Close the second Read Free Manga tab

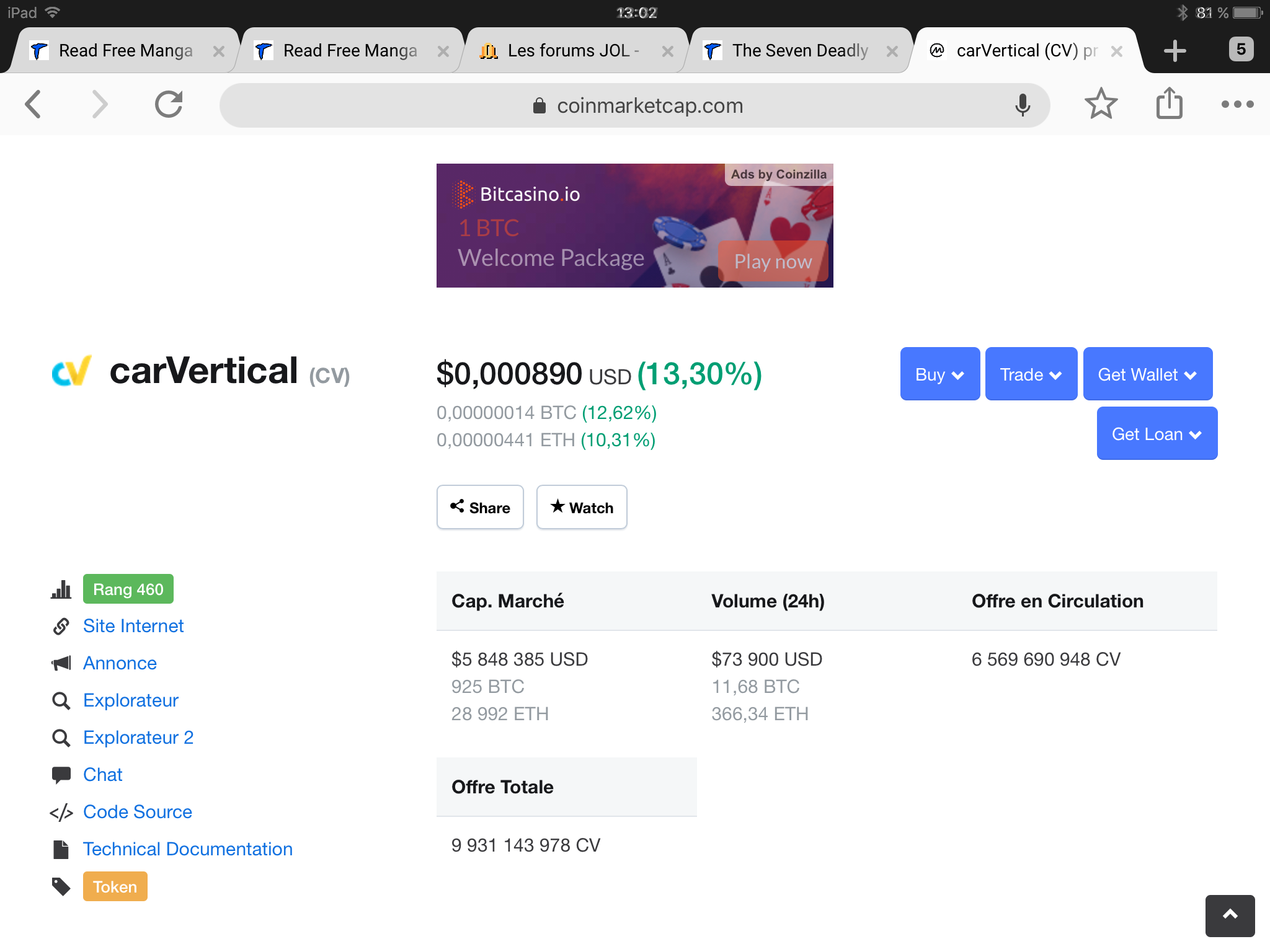(443, 51)
